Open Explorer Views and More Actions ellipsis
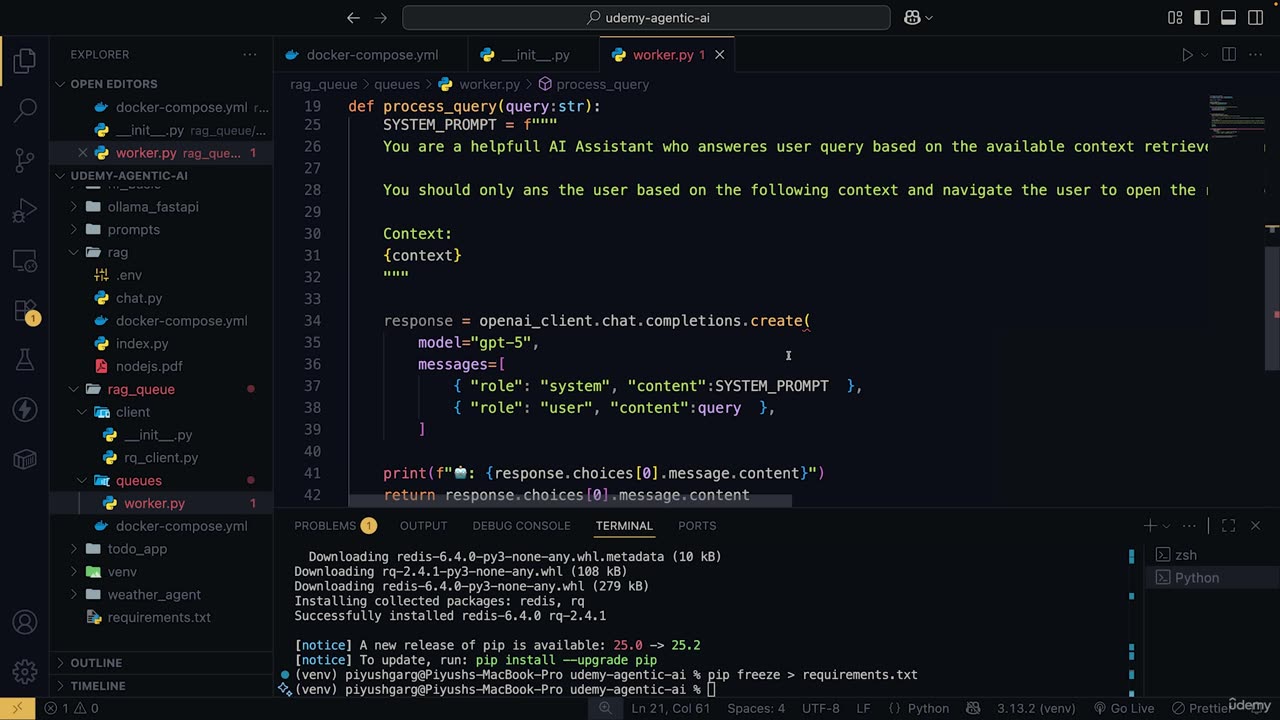Image resolution: width=1280 pixels, height=720 pixels. [x=249, y=55]
